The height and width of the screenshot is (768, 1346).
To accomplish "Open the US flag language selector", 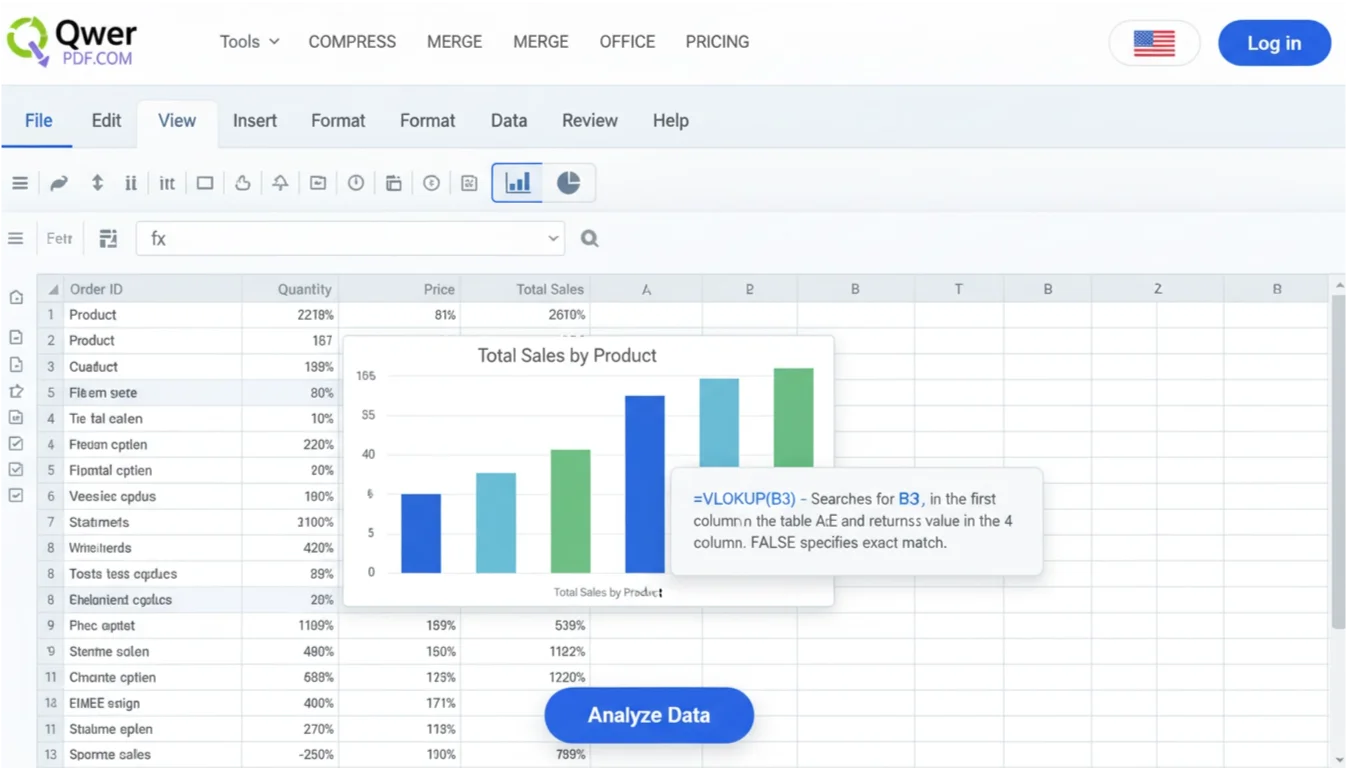I will point(1154,43).
